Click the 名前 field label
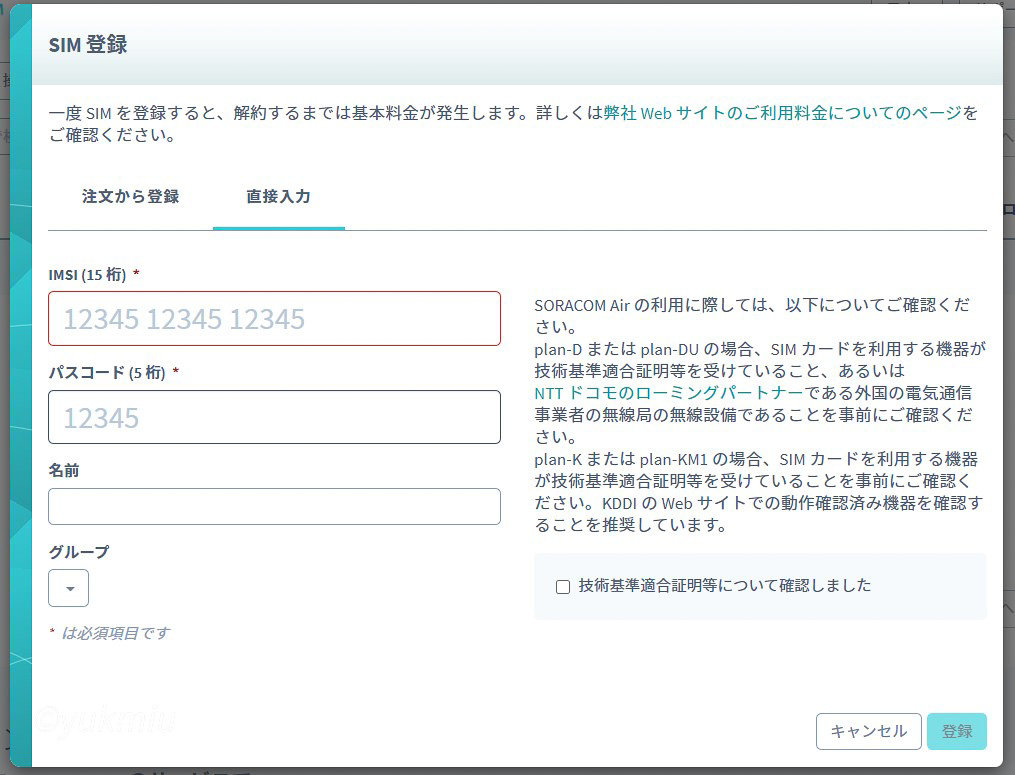Image resolution: width=1015 pixels, height=775 pixels. click(x=64, y=470)
